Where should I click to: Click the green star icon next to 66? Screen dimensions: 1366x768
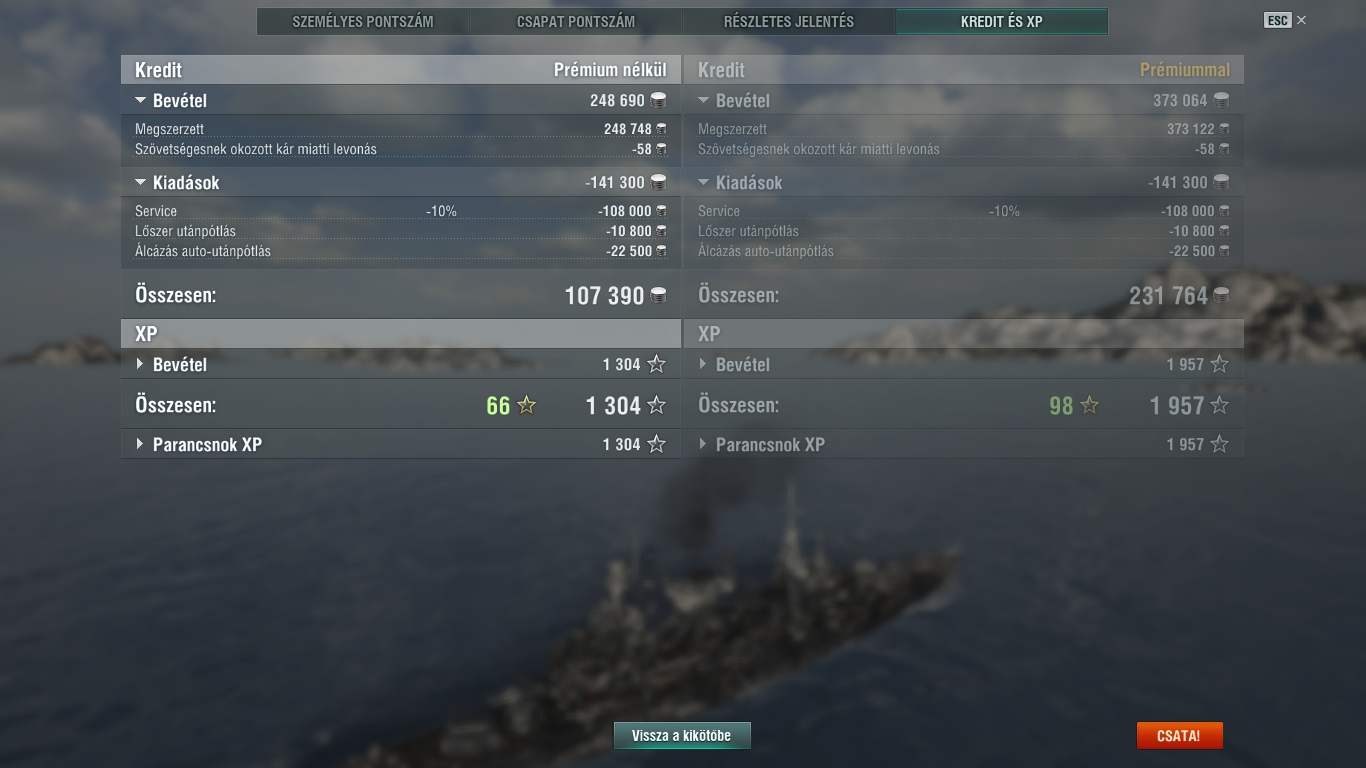[526, 405]
